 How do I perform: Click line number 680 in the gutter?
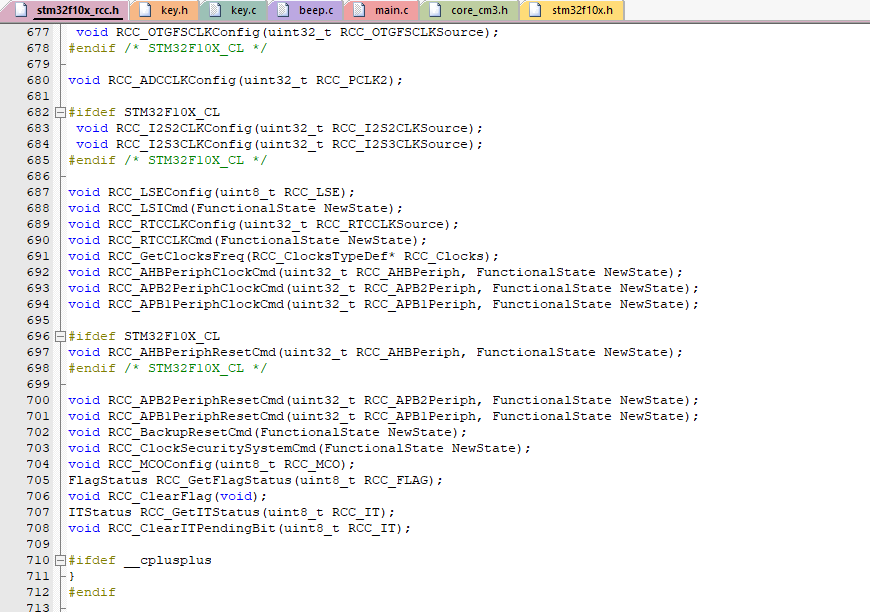click(38, 80)
